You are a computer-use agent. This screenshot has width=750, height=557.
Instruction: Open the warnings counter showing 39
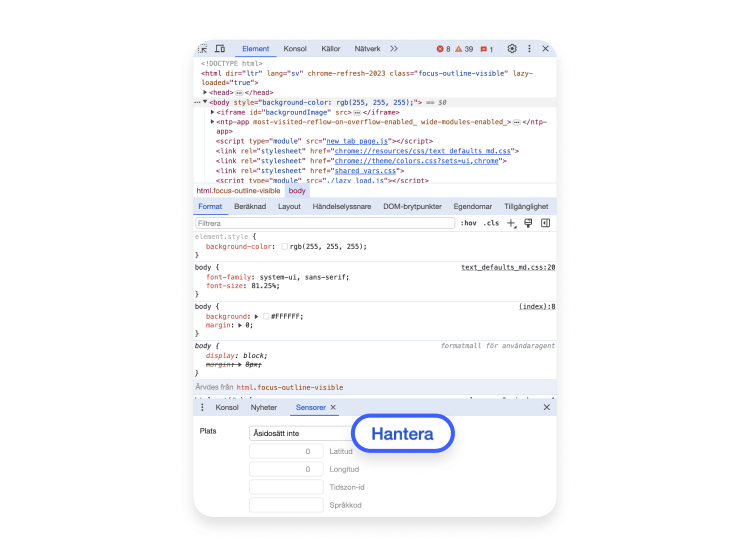(464, 49)
